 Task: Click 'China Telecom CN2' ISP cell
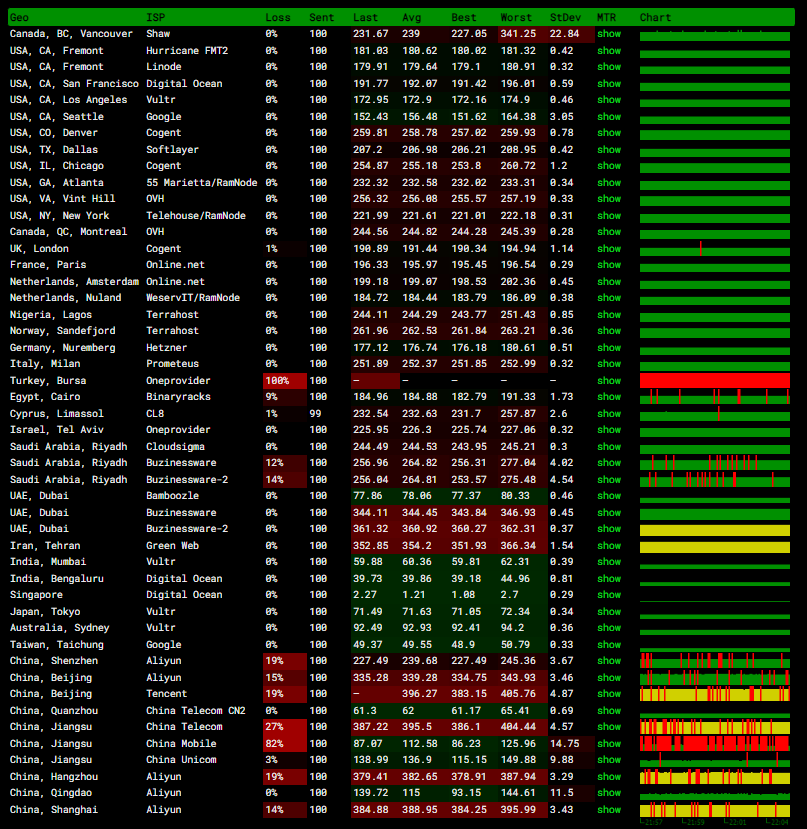point(196,711)
